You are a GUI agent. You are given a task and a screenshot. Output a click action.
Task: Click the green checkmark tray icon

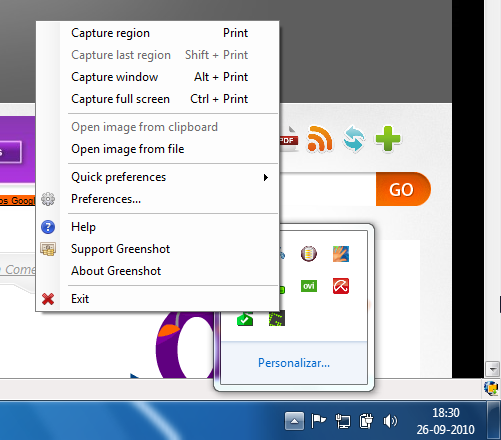point(245,318)
